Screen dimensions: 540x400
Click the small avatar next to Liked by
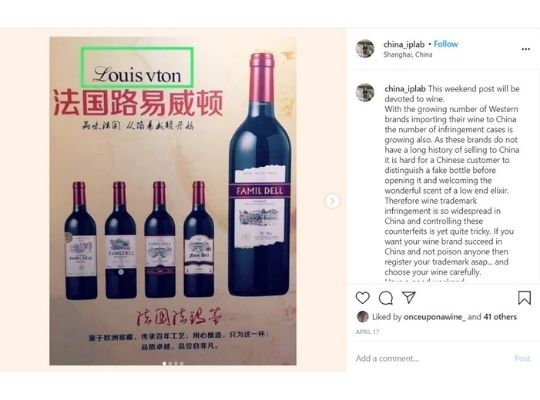[363, 317]
